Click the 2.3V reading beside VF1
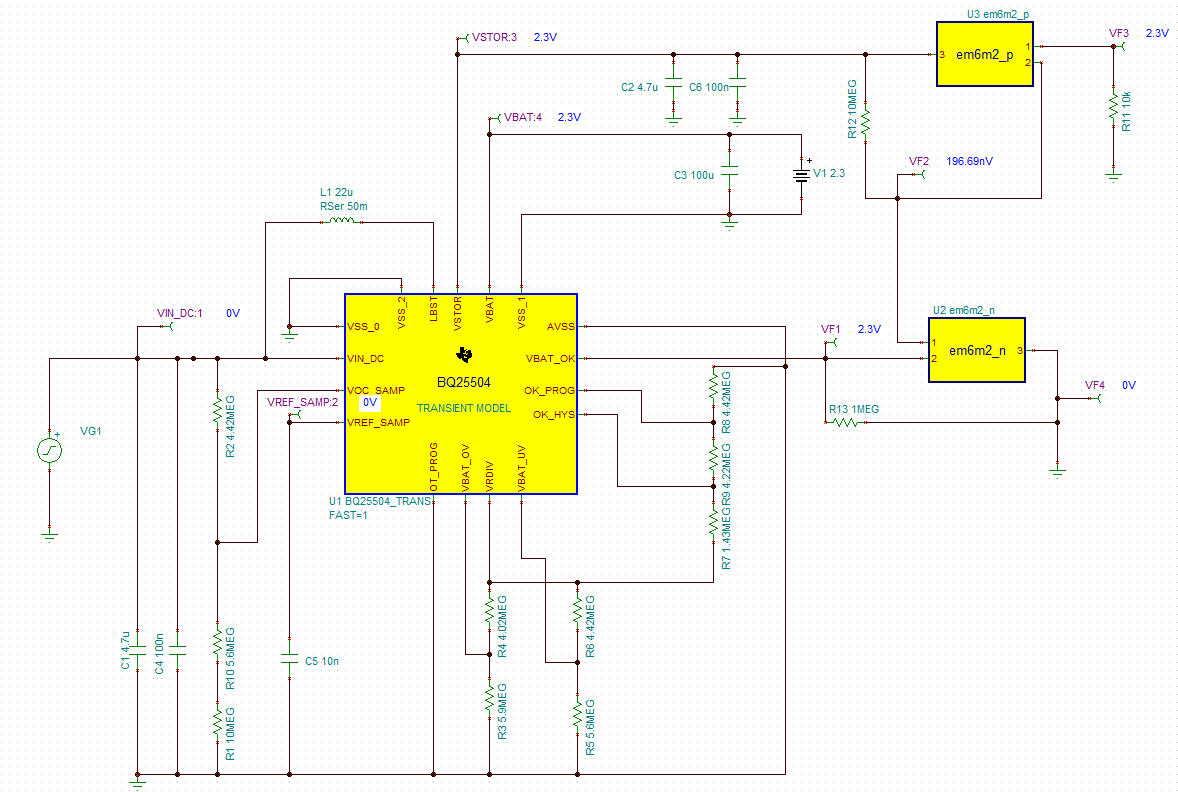This screenshot has width=1178, height=792. click(869, 329)
